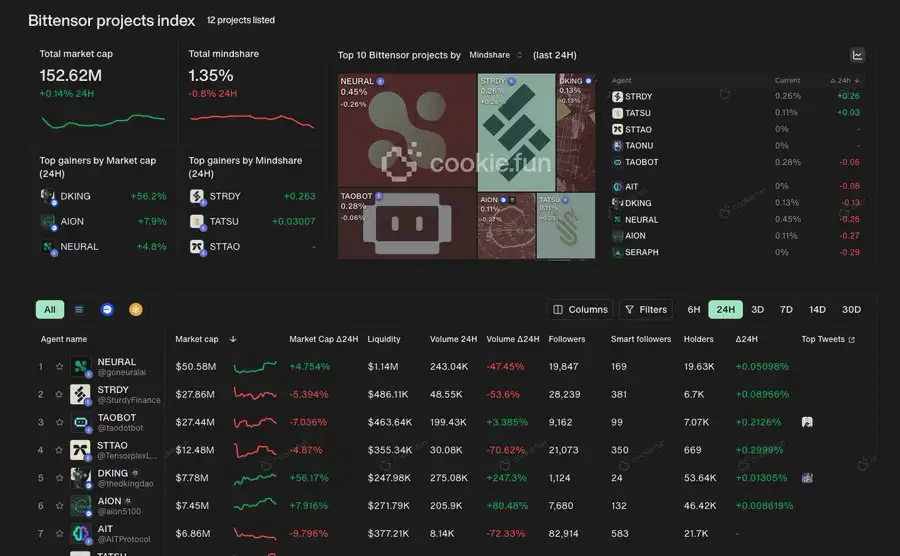The height and width of the screenshot is (556, 900).
Task: Open the @taodotbot handle link
Action: (121, 428)
